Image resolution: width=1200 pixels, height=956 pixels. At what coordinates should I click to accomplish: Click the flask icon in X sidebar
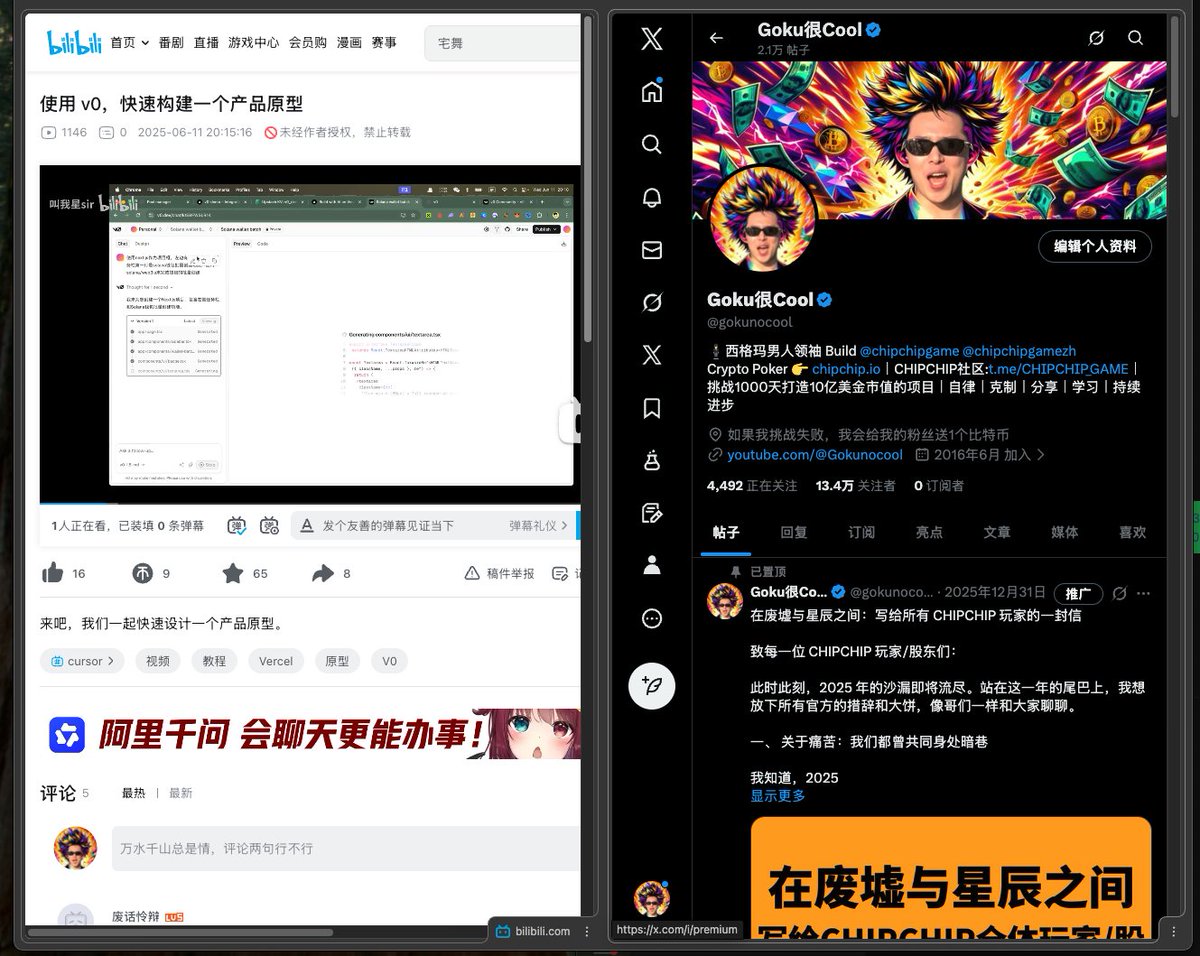tap(652, 460)
